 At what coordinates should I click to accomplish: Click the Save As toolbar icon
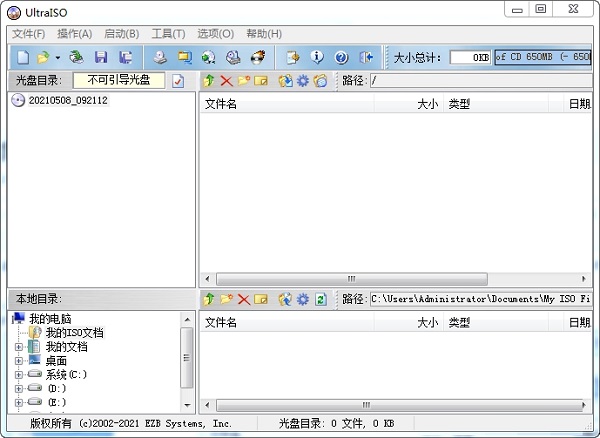125,58
